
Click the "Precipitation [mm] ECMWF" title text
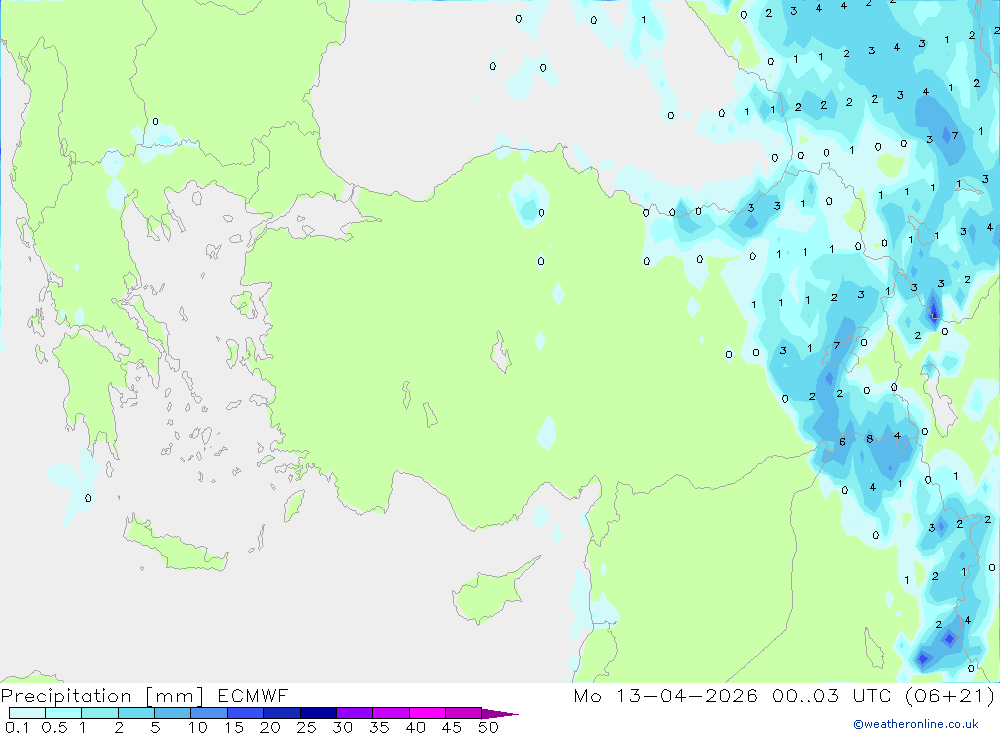(145, 695)
